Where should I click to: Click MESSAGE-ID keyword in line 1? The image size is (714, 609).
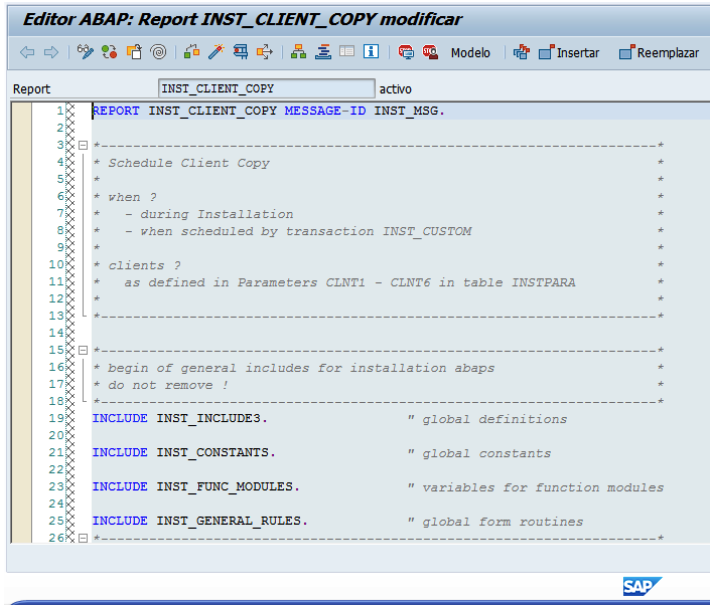[x=325, y=111]
